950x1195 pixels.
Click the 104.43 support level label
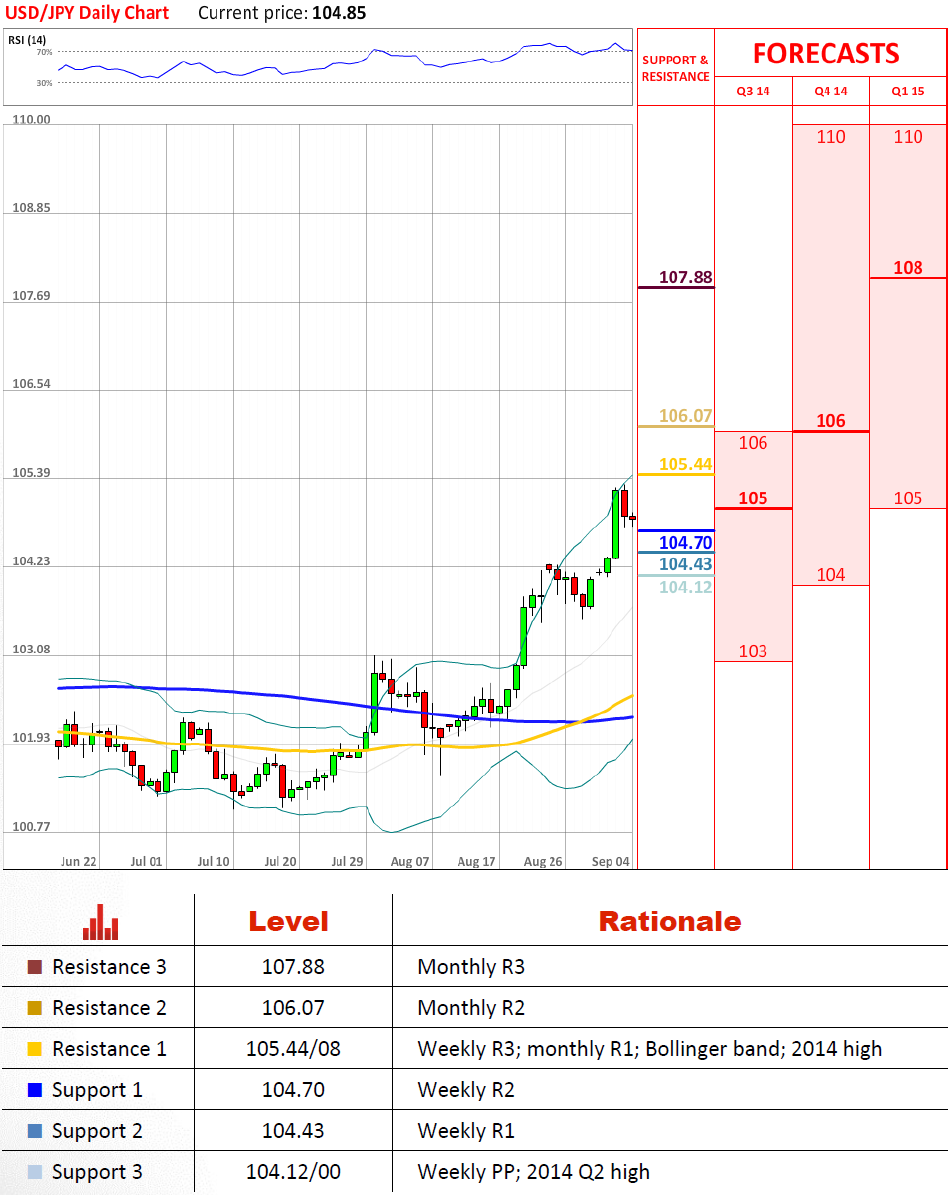[x=686, y=564]
